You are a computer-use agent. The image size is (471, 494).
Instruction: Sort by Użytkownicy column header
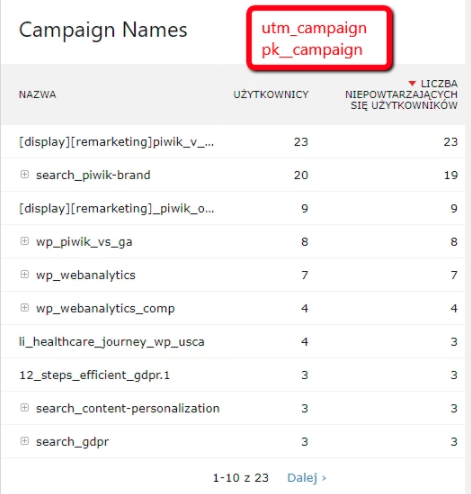(271, 95)
